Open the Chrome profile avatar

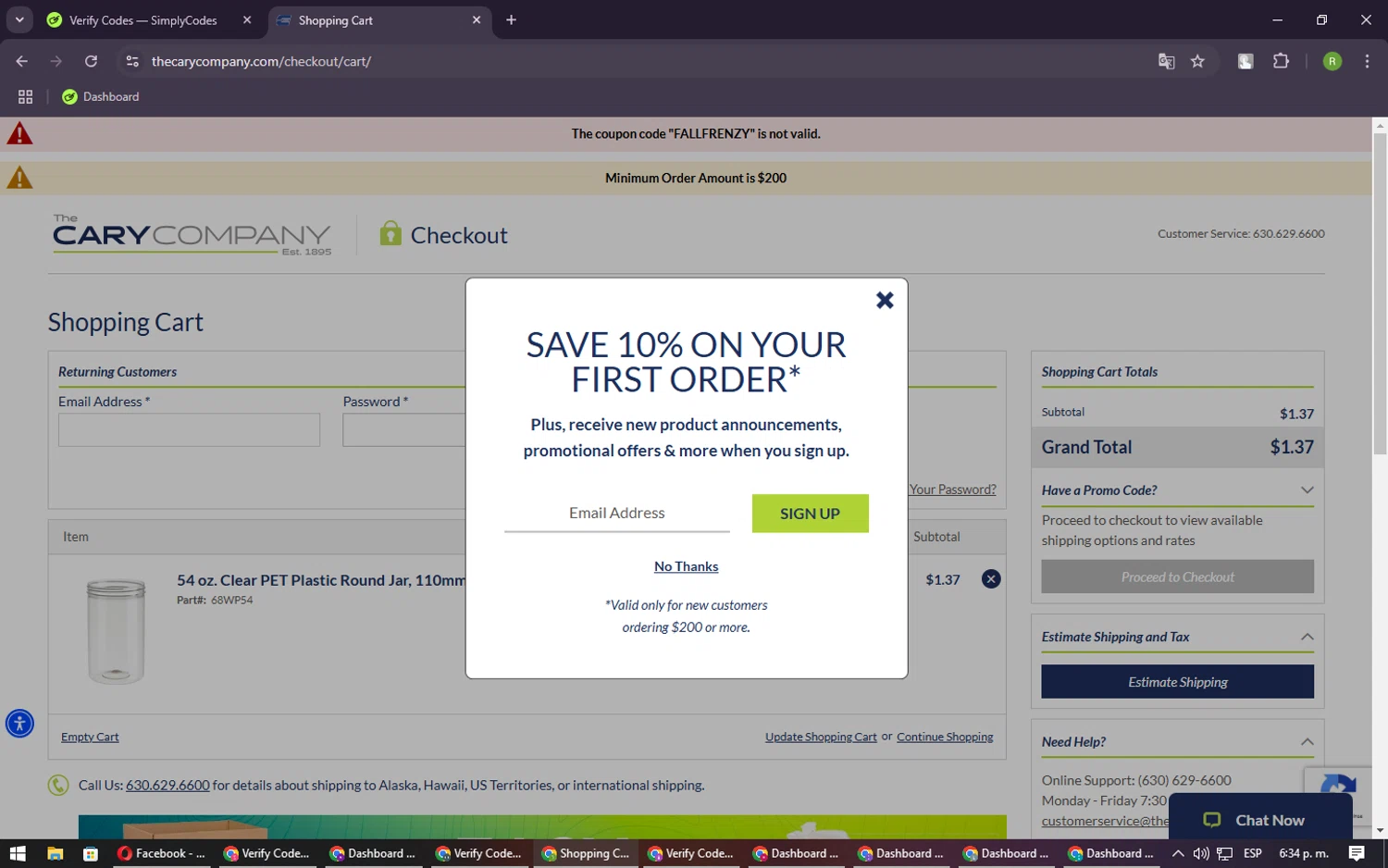pyautogui.click(x=1332, y=61)
